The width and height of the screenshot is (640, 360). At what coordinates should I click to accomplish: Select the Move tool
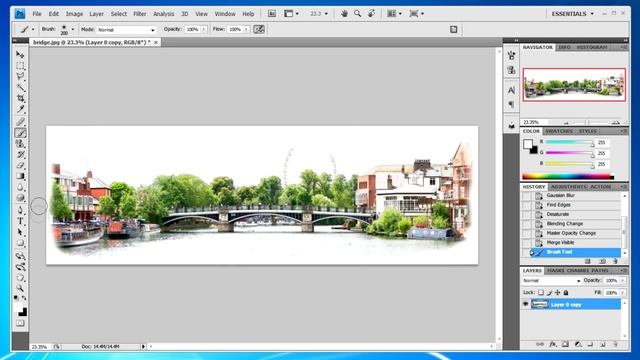click(20, 54)
